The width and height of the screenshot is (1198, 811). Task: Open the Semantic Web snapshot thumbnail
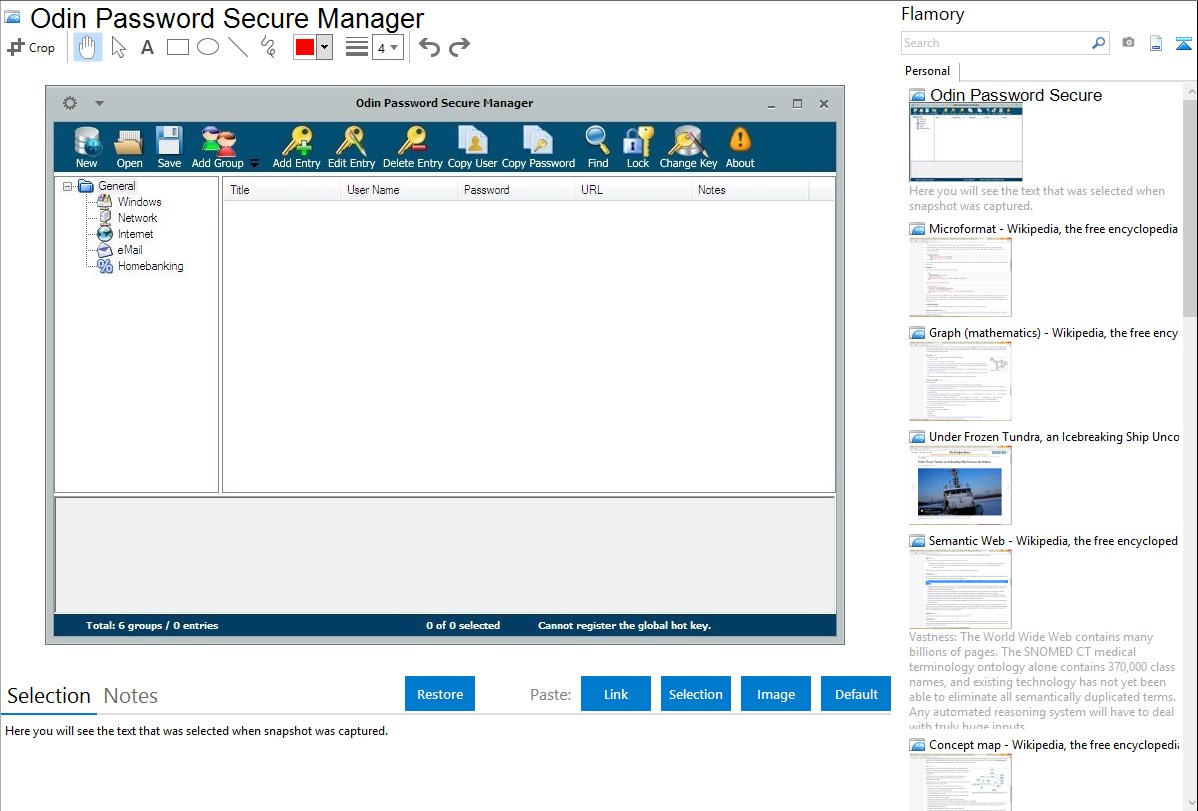point(960,589)
